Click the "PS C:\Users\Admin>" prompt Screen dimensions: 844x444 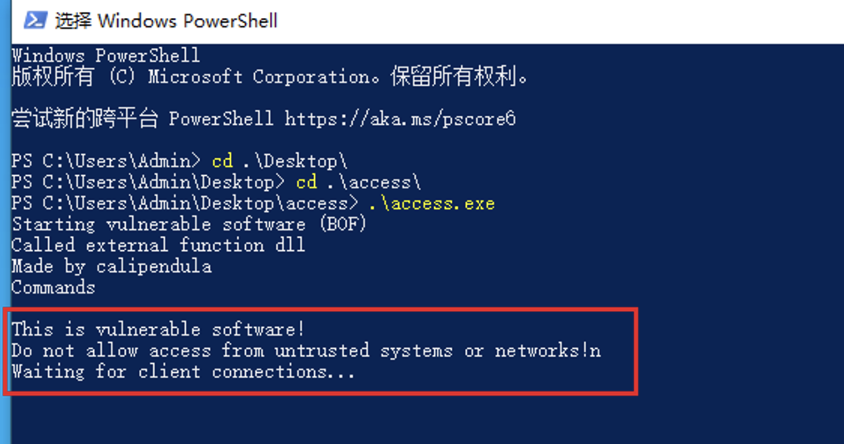coord(106,161)
